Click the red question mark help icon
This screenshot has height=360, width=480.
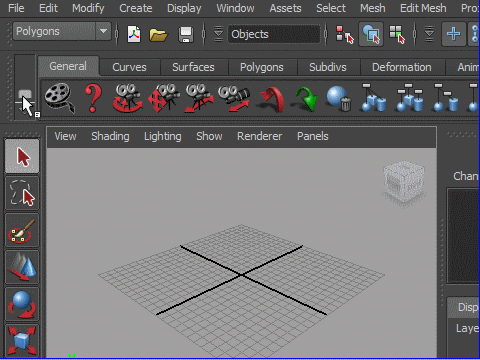pyautogui.click(x=93, y=98)
